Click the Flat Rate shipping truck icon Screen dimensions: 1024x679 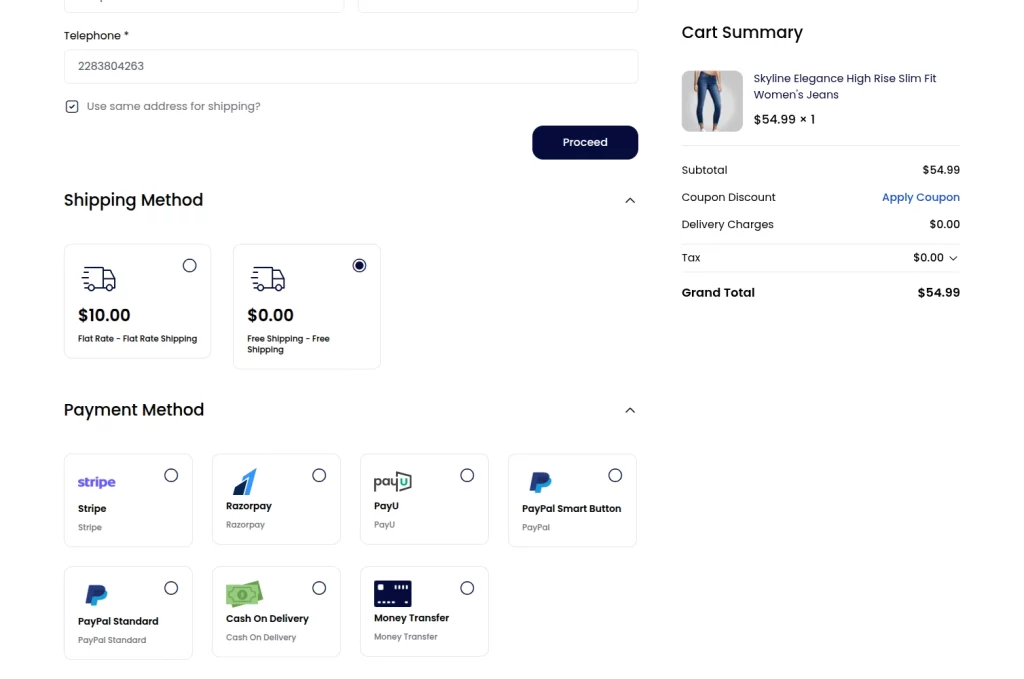[98, 279]
